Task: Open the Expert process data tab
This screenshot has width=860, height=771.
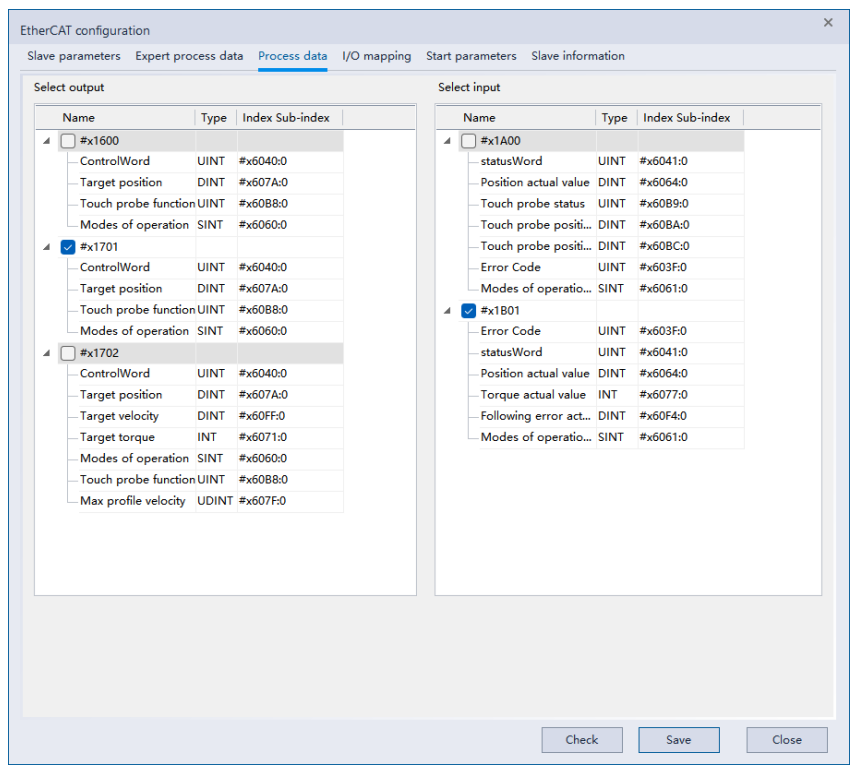Action: coord(189,56)
